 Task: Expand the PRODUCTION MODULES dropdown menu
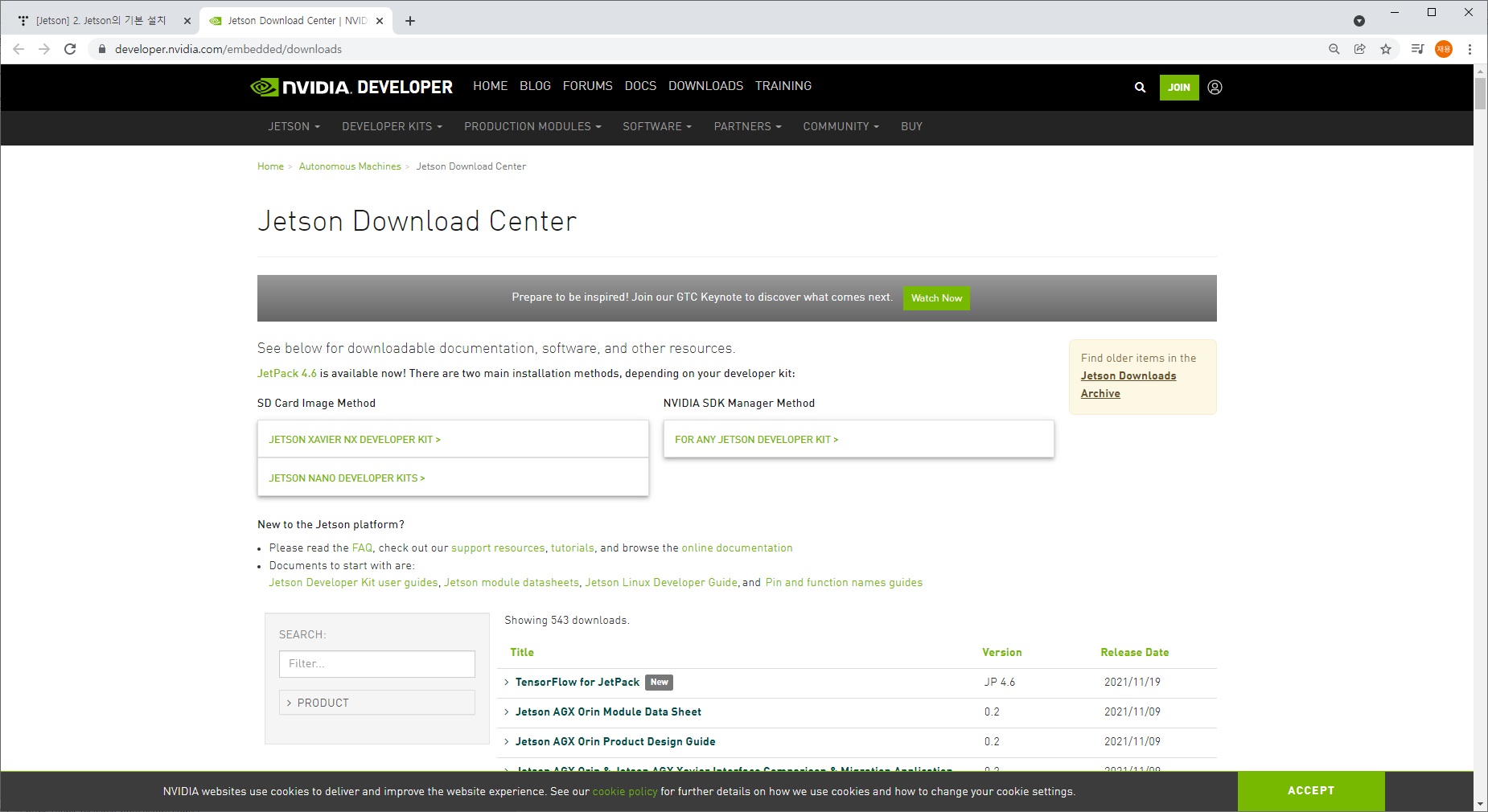[532, 126]
